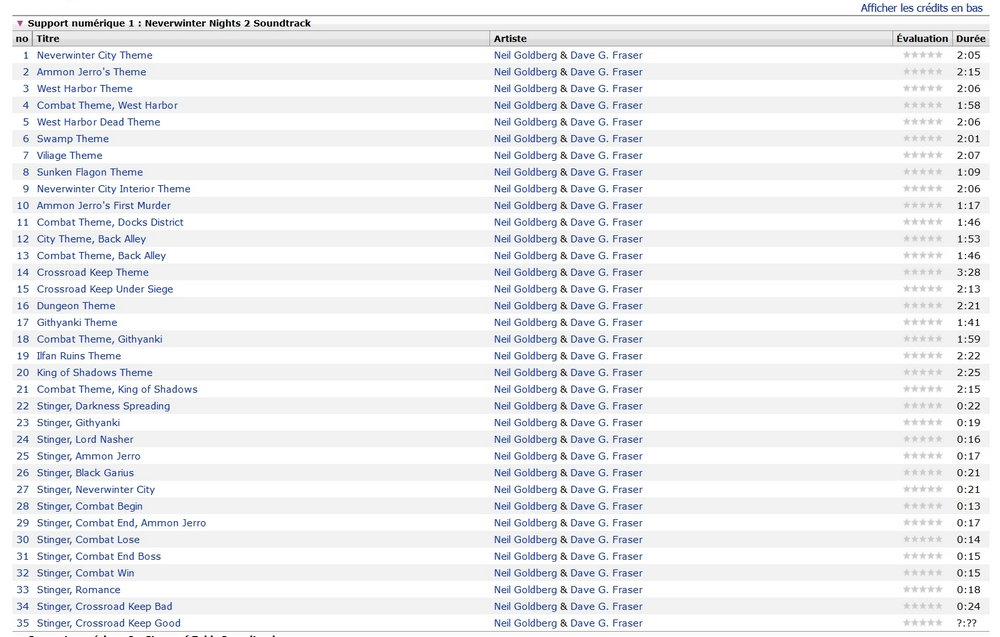Open track Stinger, Romance

coord(78,590)
